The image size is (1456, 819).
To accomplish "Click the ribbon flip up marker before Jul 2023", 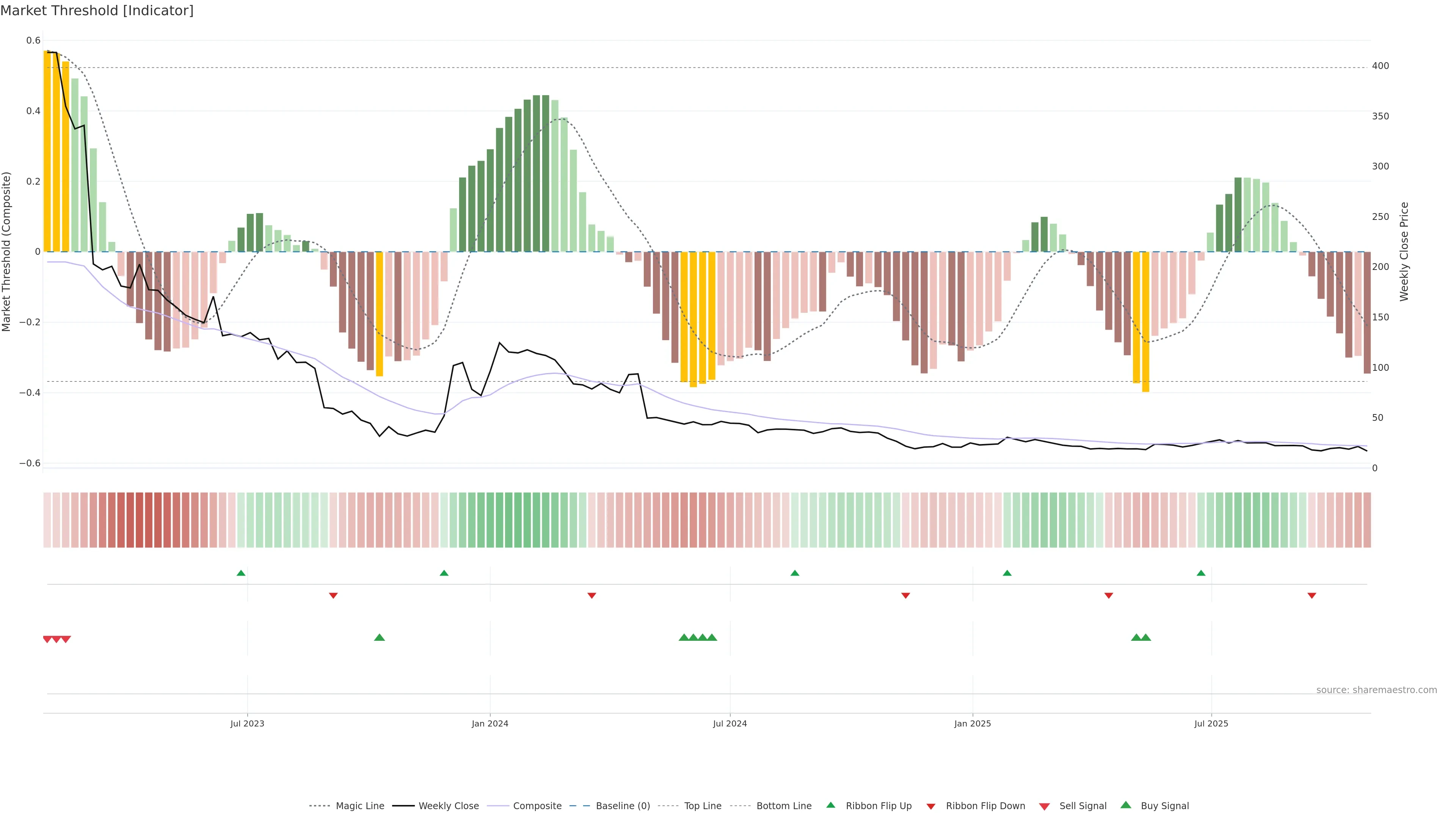I will [x=241, y=573].
